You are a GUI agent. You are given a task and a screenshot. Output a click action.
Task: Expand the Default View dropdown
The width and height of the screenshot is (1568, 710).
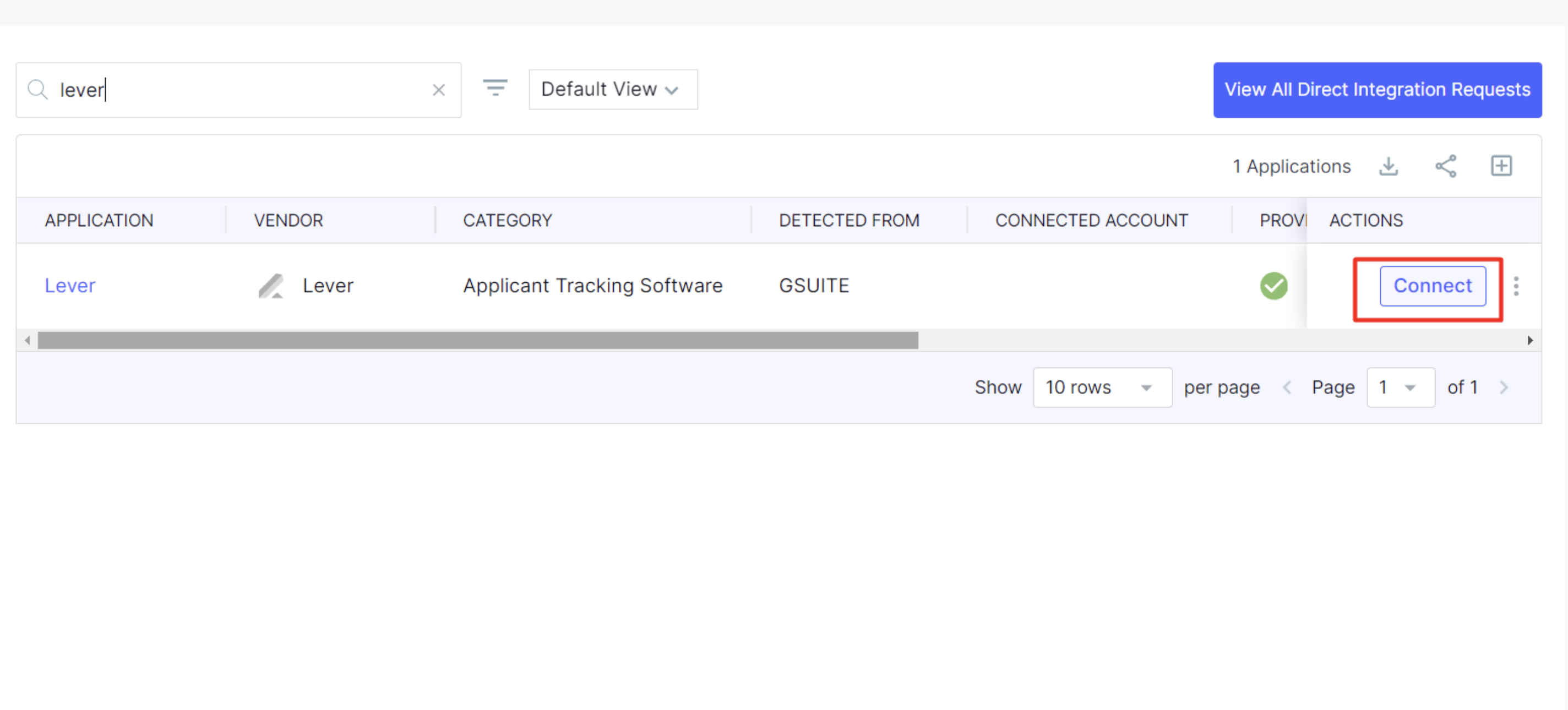point(612,90)
